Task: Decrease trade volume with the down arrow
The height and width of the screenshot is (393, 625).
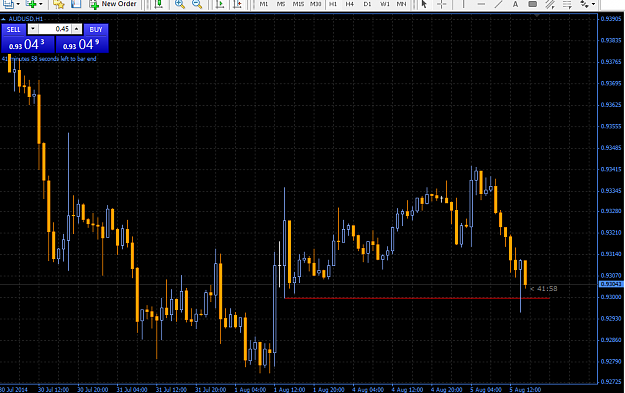Action: click(33, 29)
